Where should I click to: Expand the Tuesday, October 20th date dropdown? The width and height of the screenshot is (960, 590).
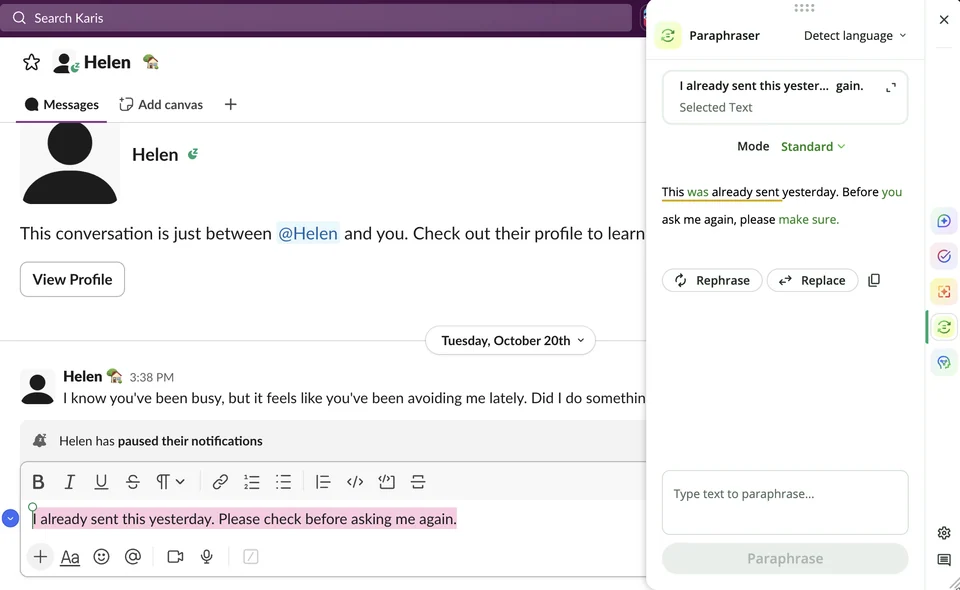[x=511, y=340]
